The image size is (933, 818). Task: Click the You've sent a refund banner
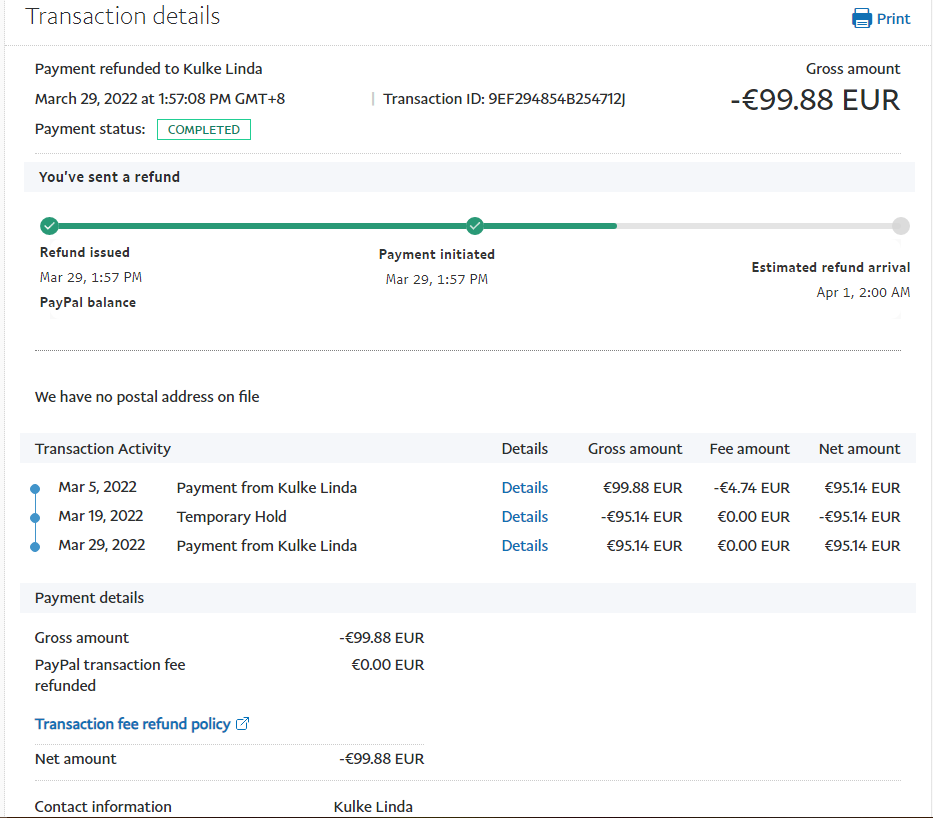[109, 177]
